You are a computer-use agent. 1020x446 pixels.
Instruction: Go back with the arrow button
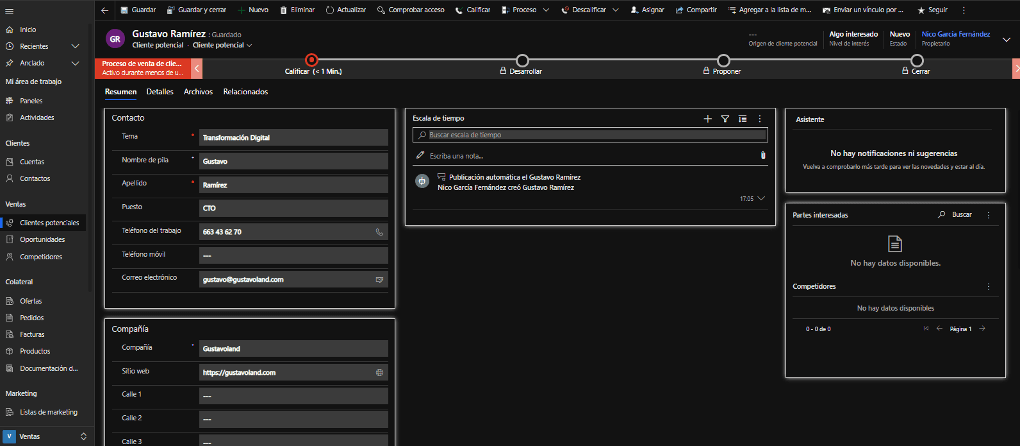coord(105,10)
